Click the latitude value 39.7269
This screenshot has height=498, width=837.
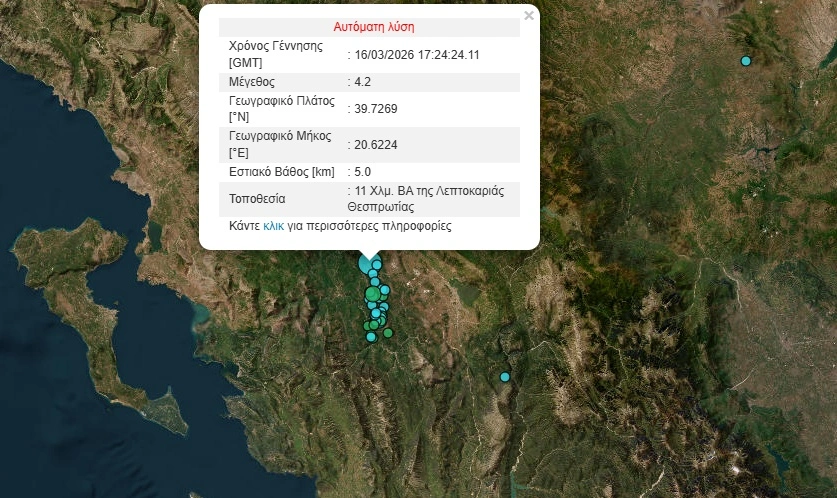(376, 108)
